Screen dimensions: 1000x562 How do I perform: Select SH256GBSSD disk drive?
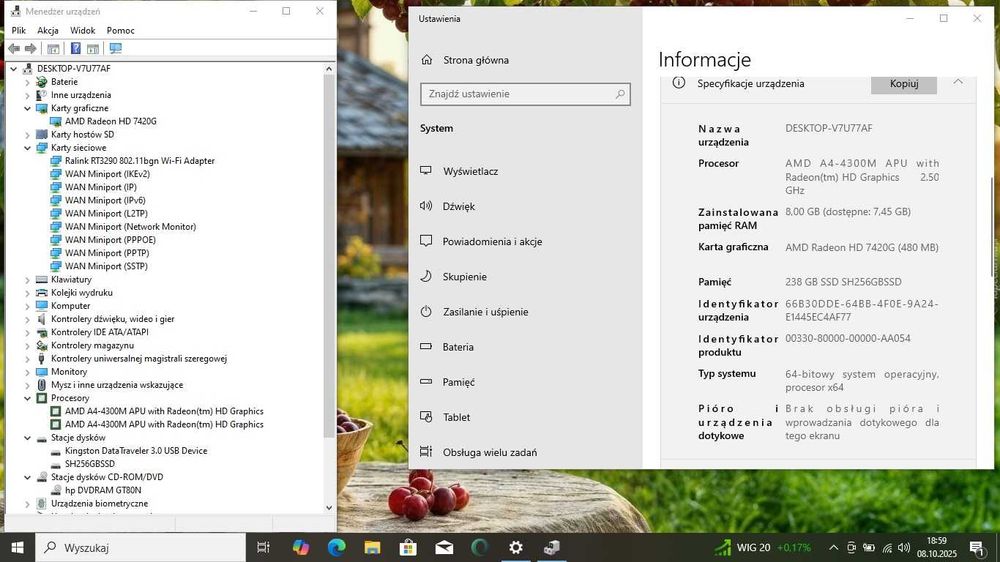tap(90, 464)
